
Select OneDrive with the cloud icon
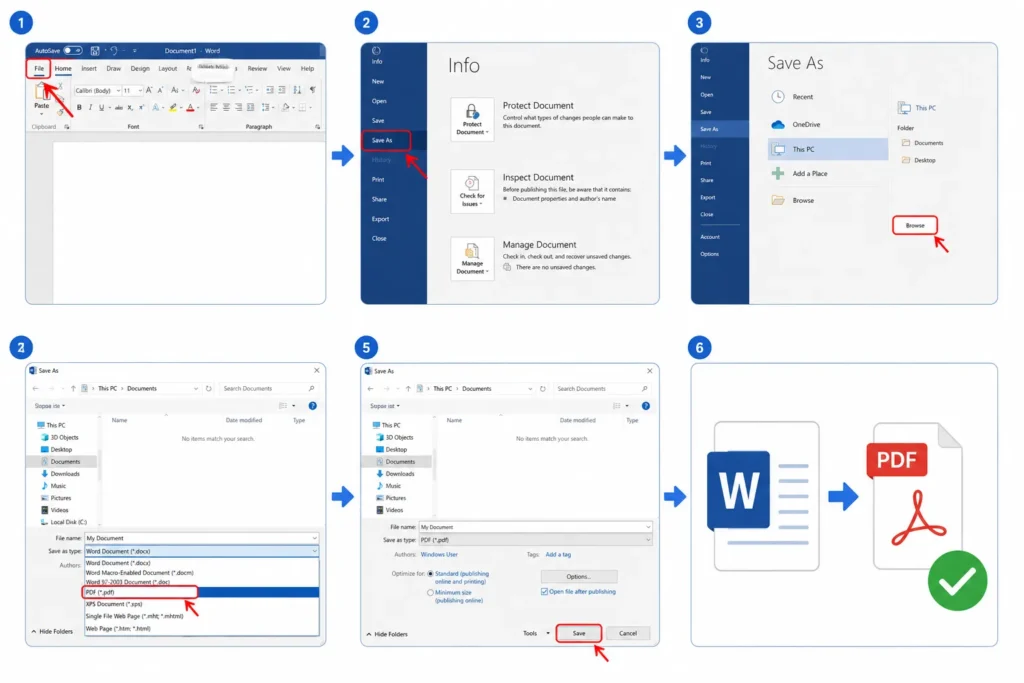(797, 124)
